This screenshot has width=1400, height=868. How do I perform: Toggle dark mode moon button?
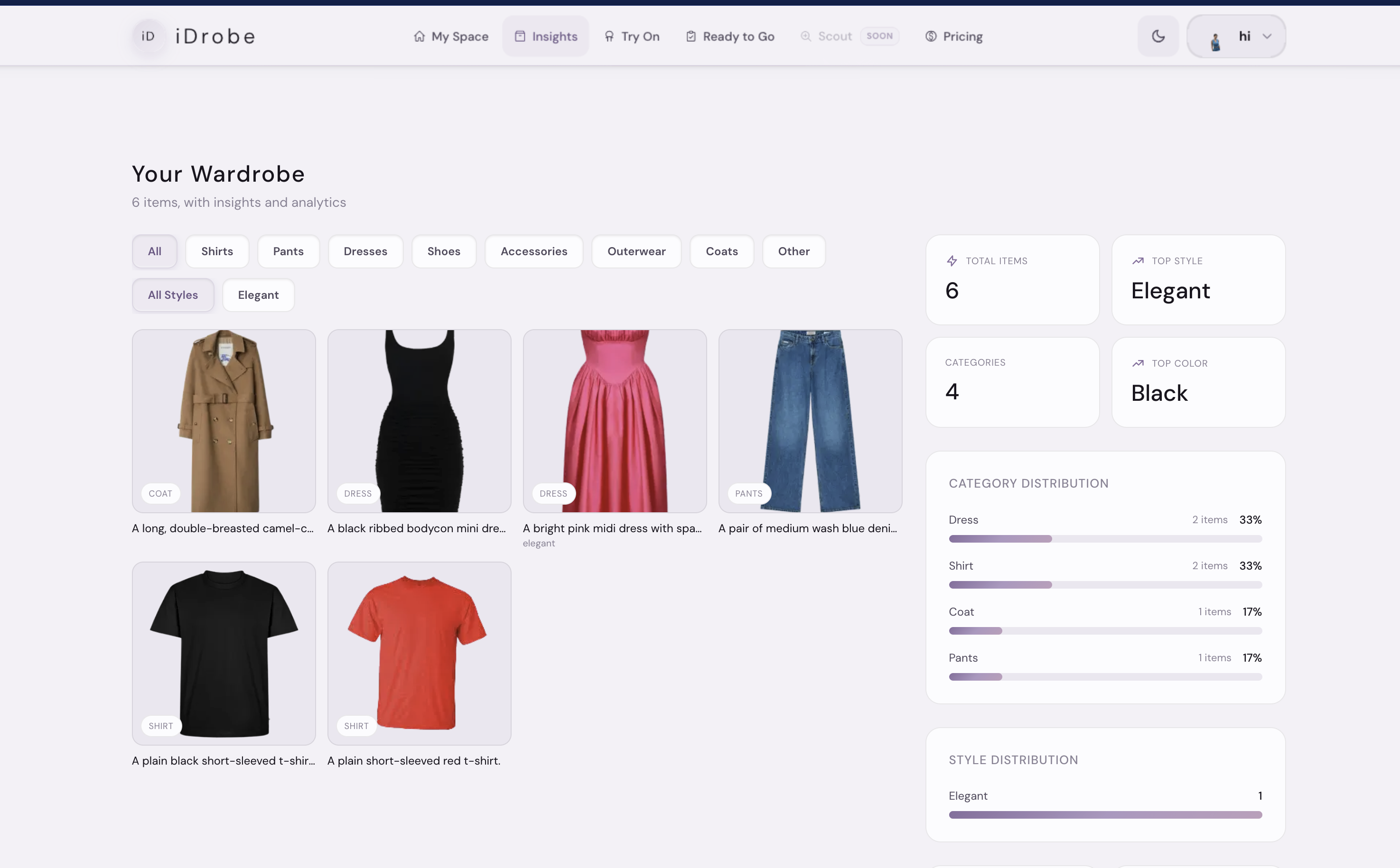[x=1158, y=36]
